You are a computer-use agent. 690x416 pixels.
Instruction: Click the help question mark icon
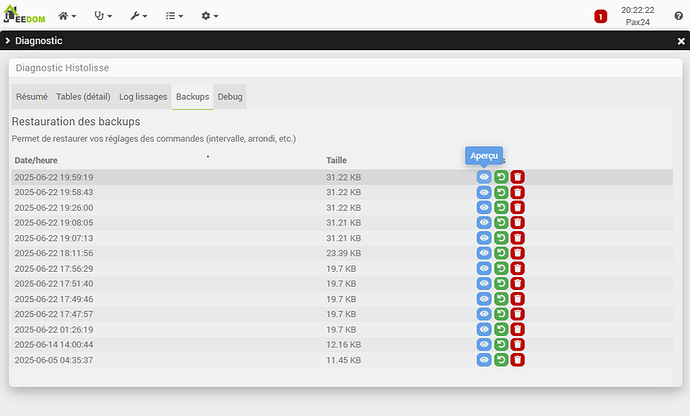[x=678, y=16]
